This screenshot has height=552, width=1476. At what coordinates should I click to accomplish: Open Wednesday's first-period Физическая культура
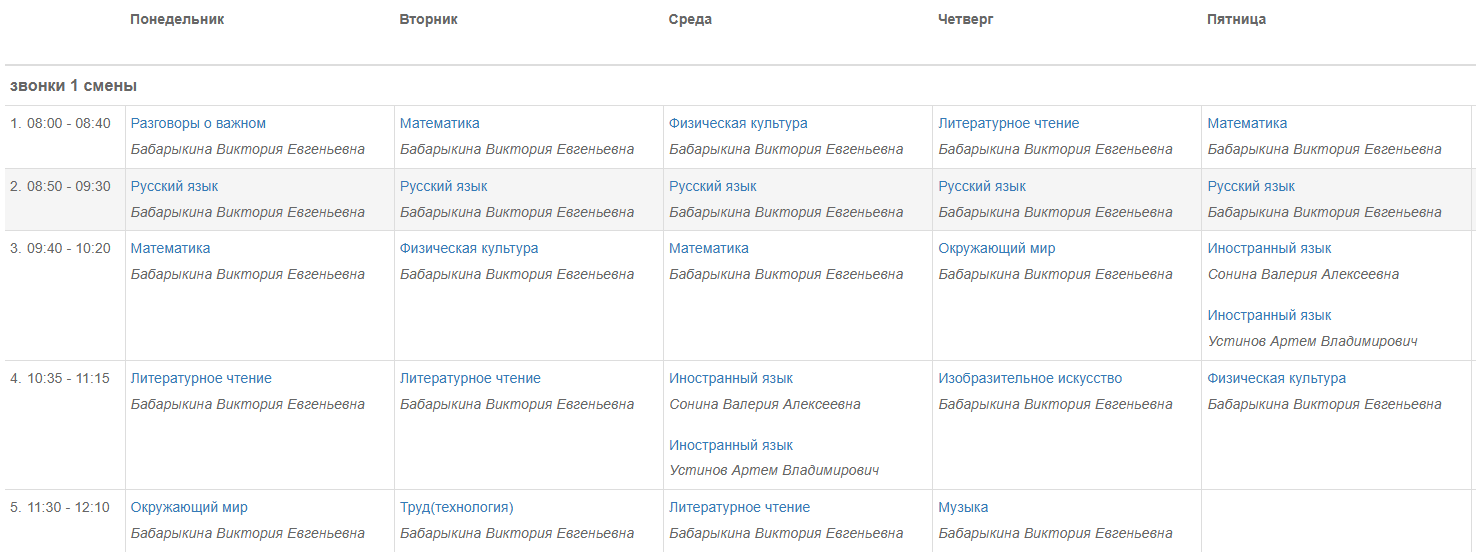tap(738, 123)
